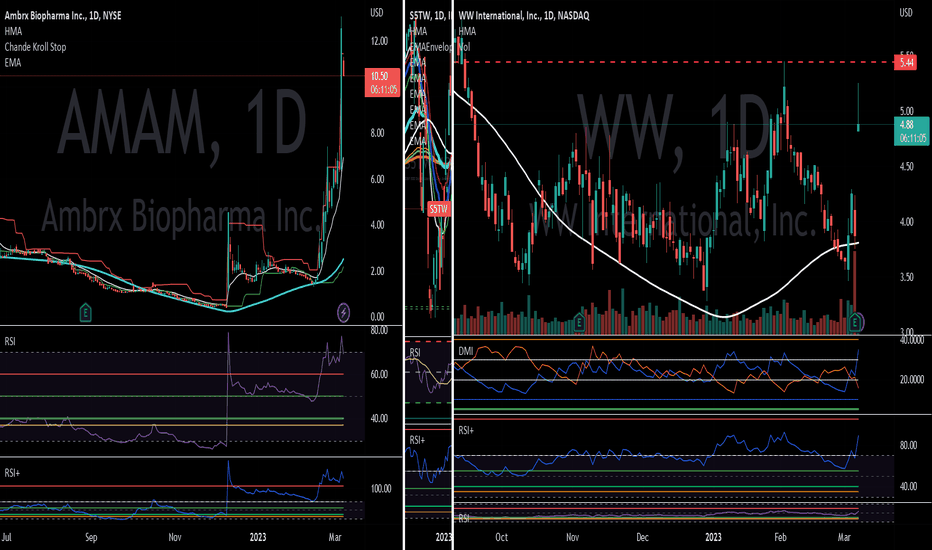
Task: Click the Feb label on the WW time axis
Action: 780,538
